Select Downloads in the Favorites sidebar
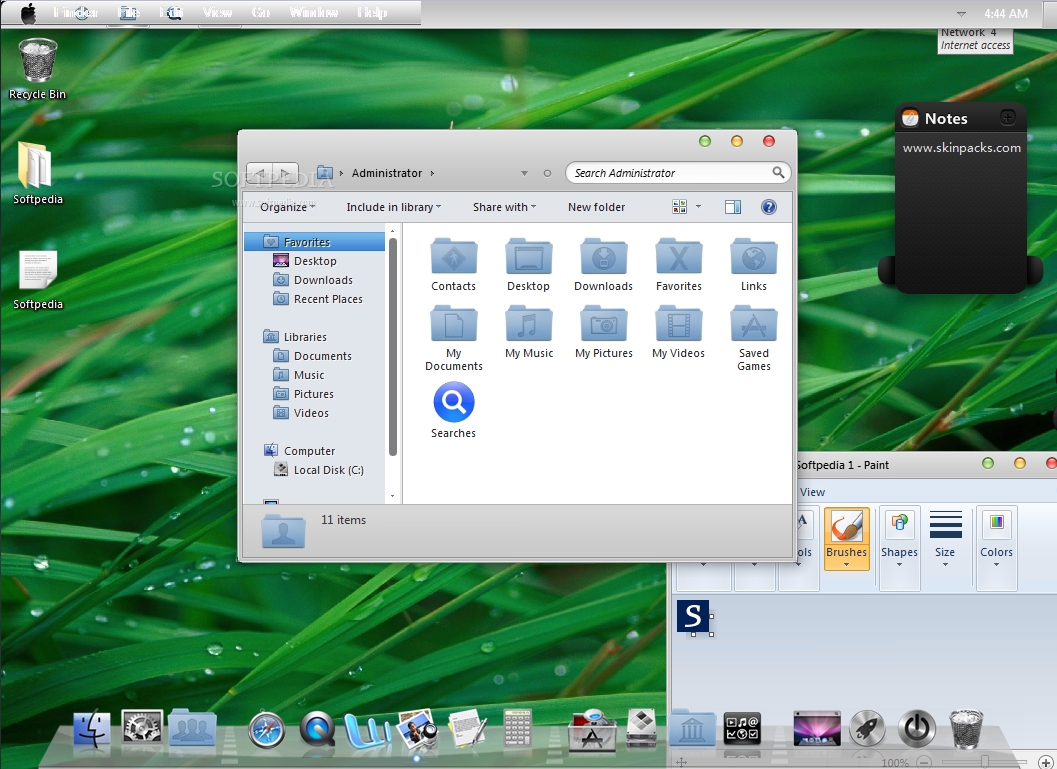Screen dimensions: 1057x769 (x=323, y=280)
